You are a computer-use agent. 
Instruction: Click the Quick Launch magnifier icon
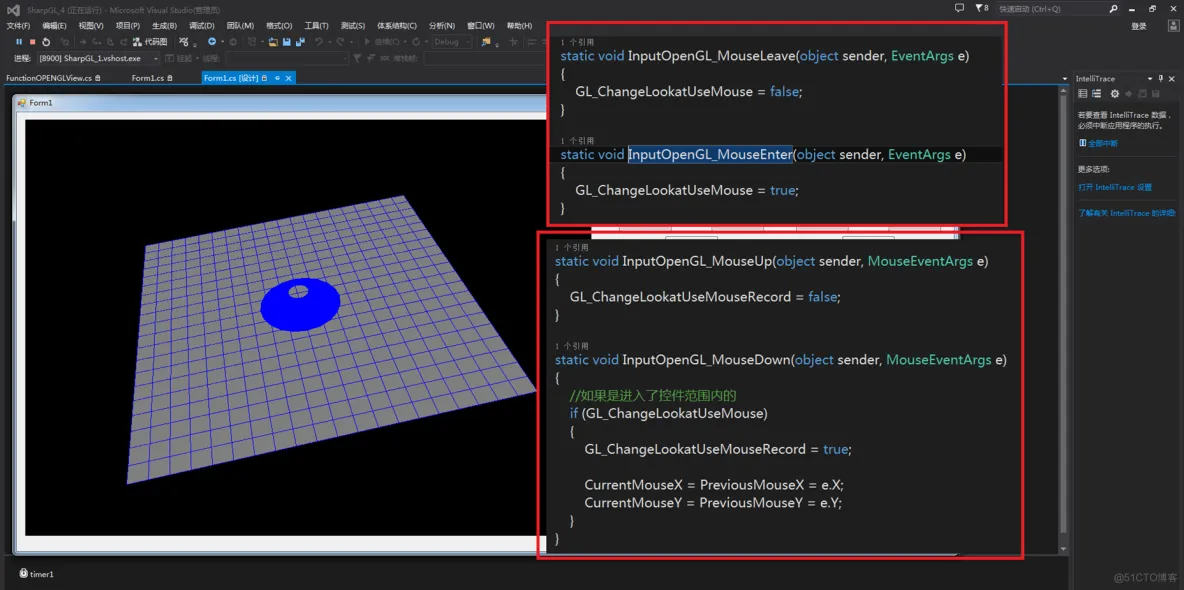pos(1114,8)
